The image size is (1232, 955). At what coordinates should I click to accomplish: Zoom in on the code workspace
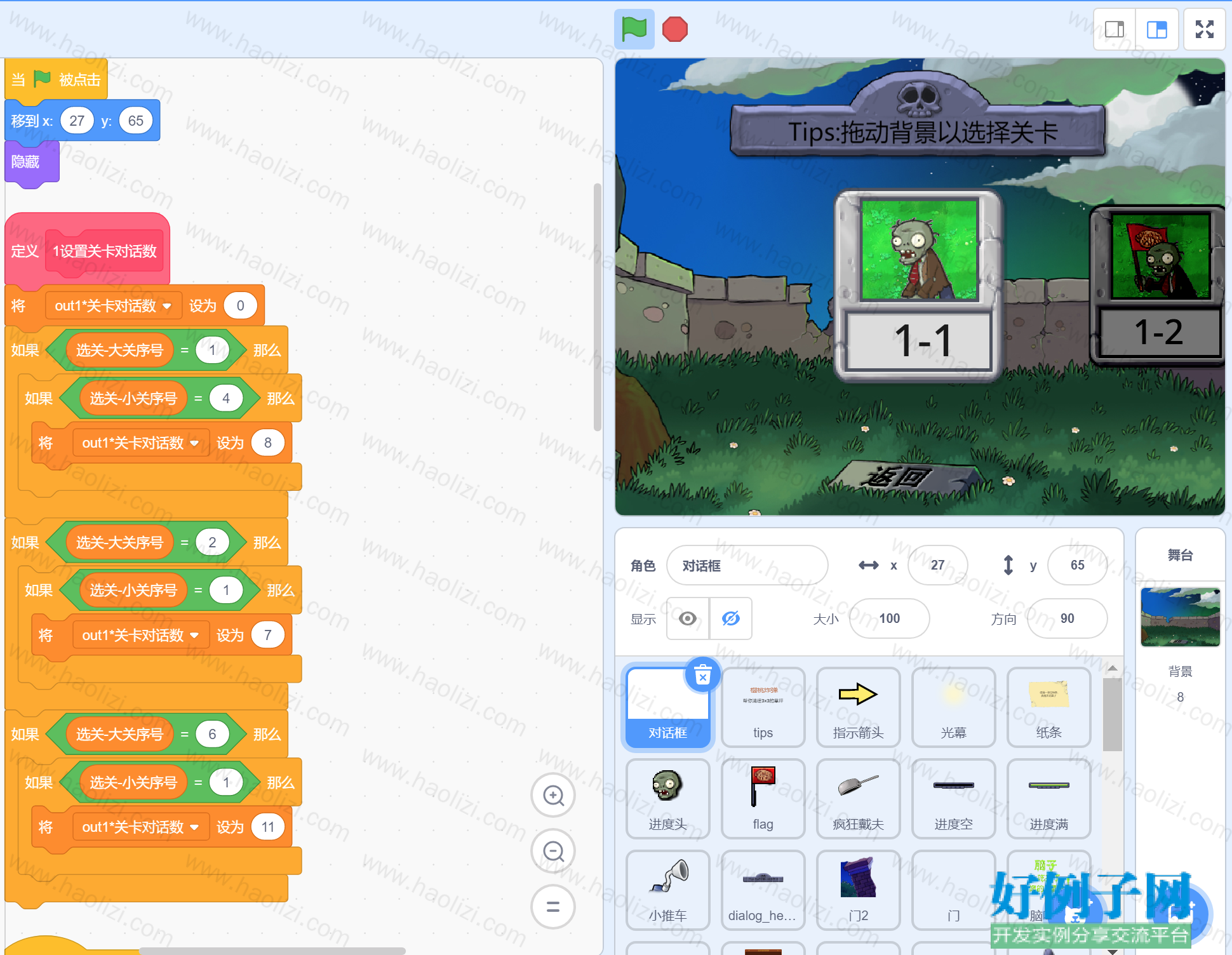(x=553, y=795)
